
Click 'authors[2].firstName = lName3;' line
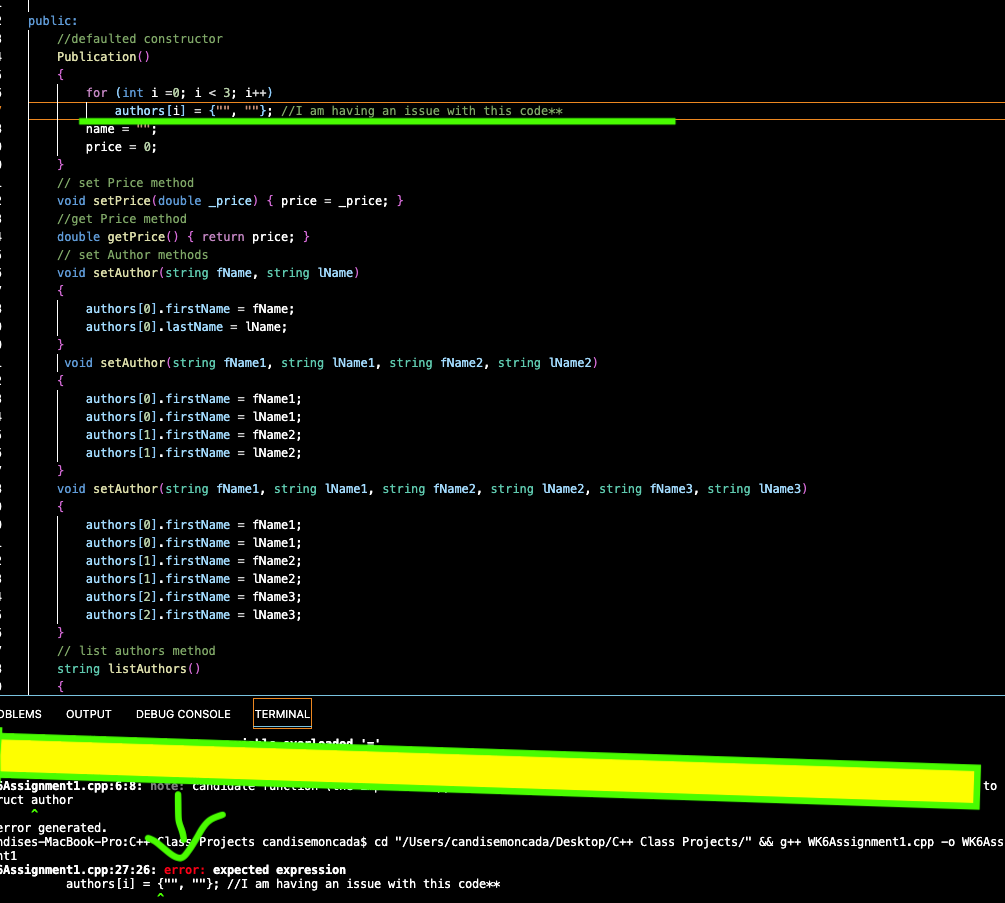(x=194, y=615)
